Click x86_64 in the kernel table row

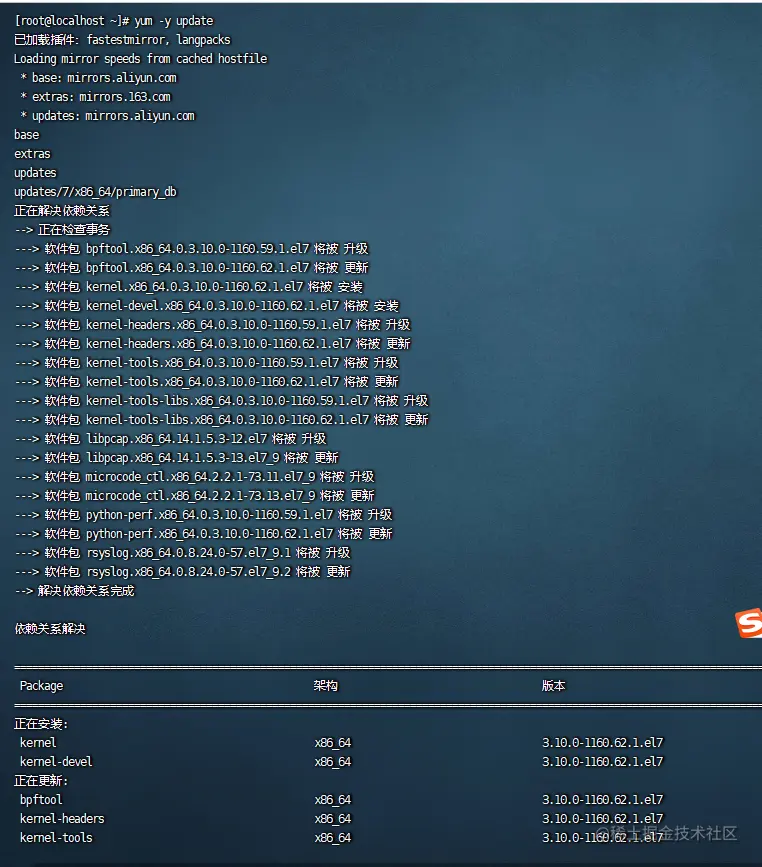pos(333,743)
